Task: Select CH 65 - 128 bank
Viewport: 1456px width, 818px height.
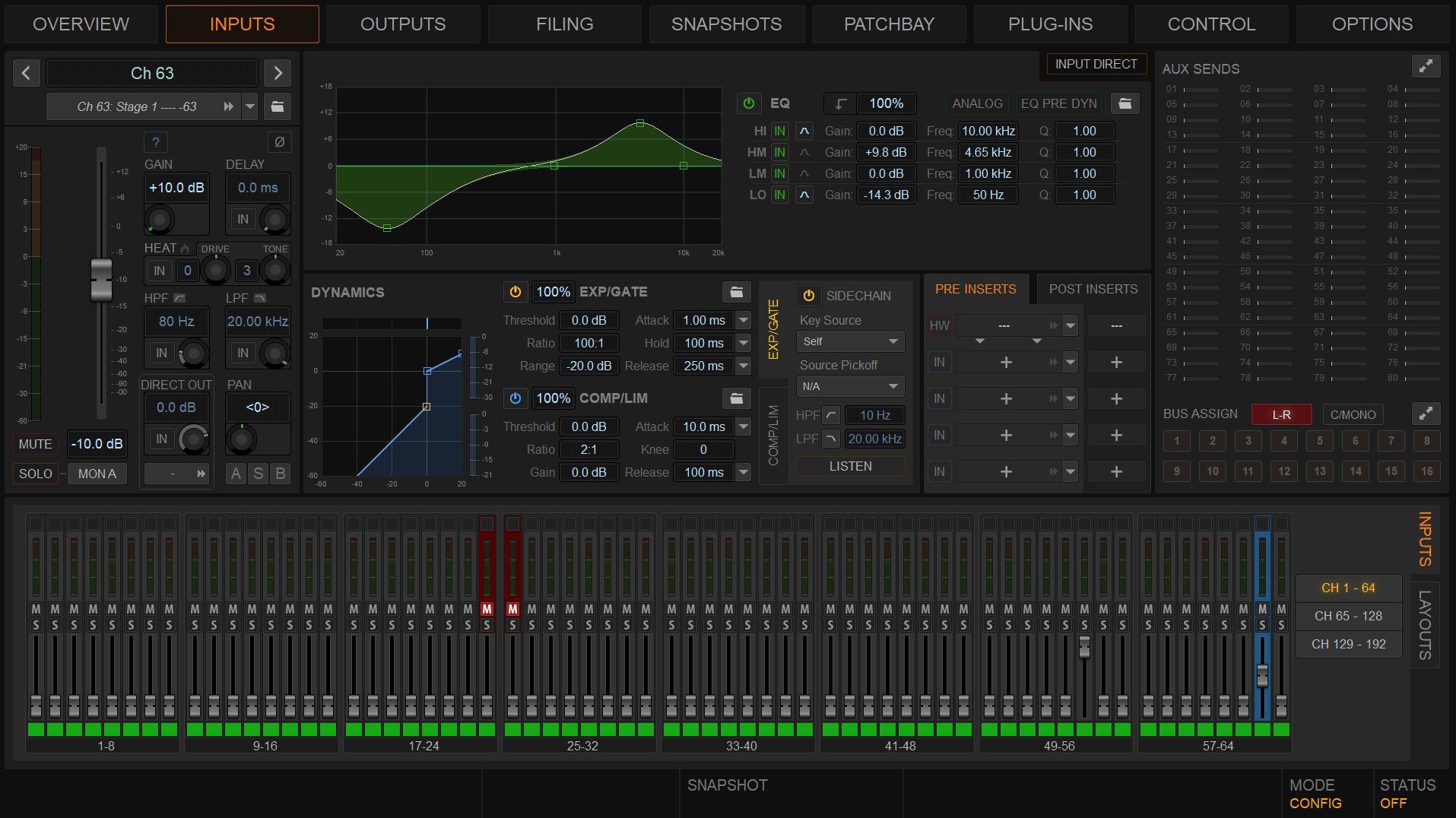Action: (1348, 616)
